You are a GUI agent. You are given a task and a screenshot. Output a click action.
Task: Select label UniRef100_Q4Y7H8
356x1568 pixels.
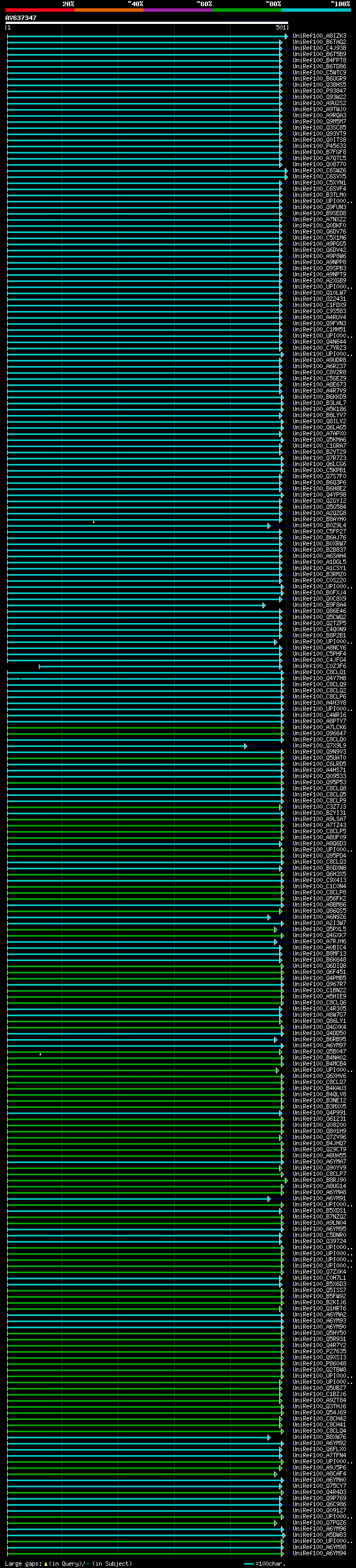point(319,678)
